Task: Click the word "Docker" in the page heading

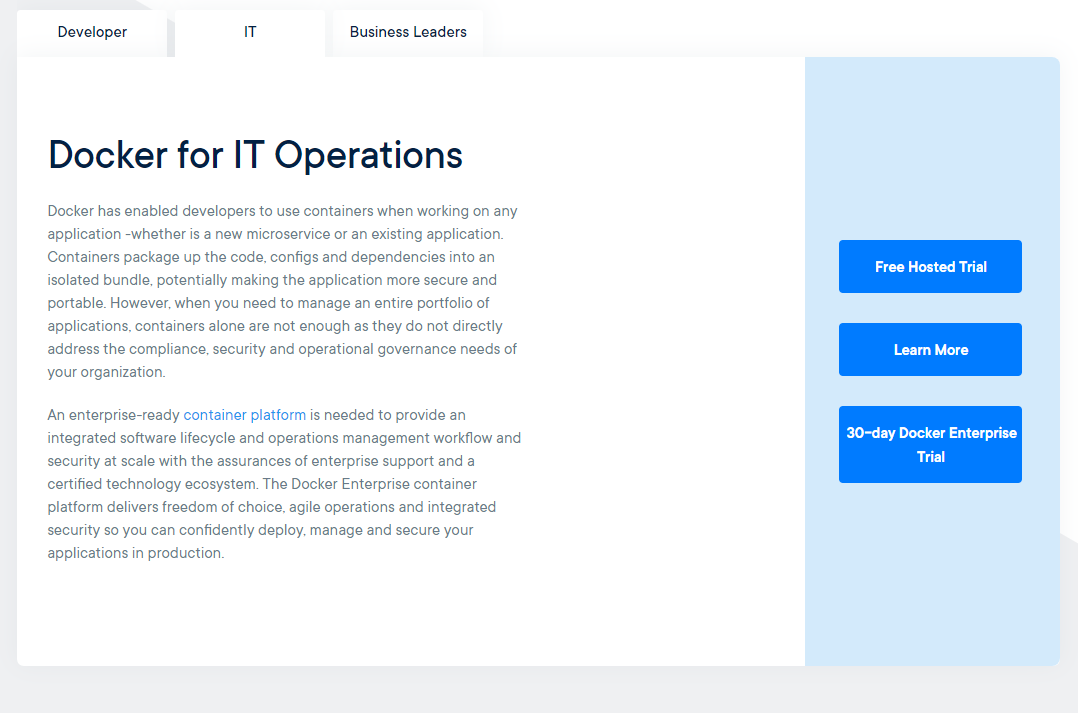Action: point(107,155)
